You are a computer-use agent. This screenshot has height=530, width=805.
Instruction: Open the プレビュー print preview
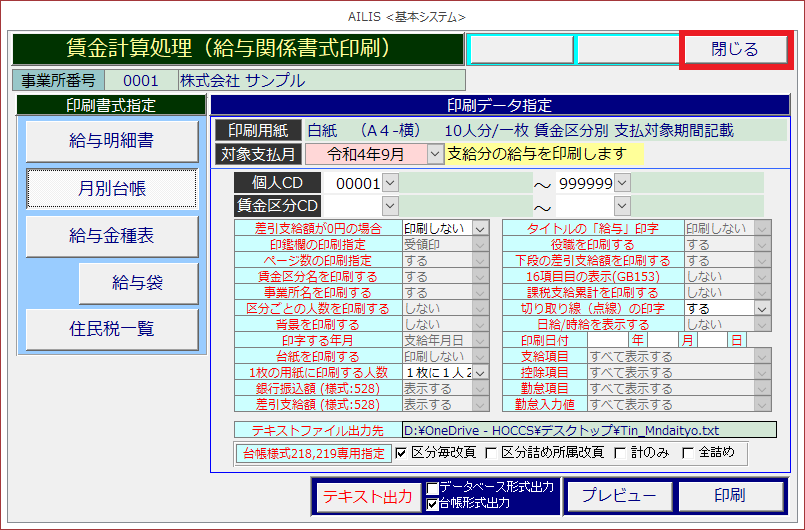coord(619,495)
